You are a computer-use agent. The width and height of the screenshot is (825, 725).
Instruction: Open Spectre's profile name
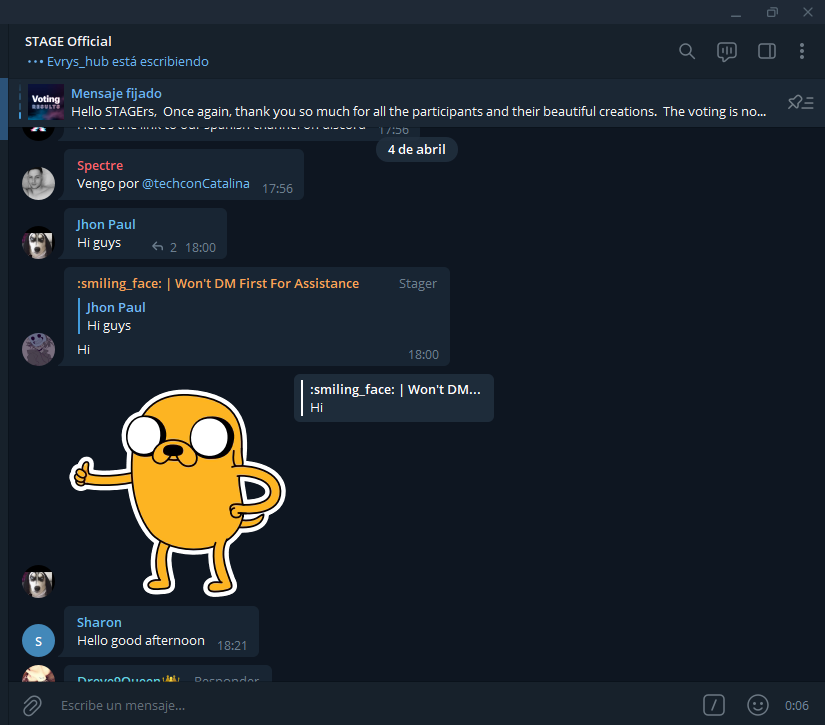(100, 165)
